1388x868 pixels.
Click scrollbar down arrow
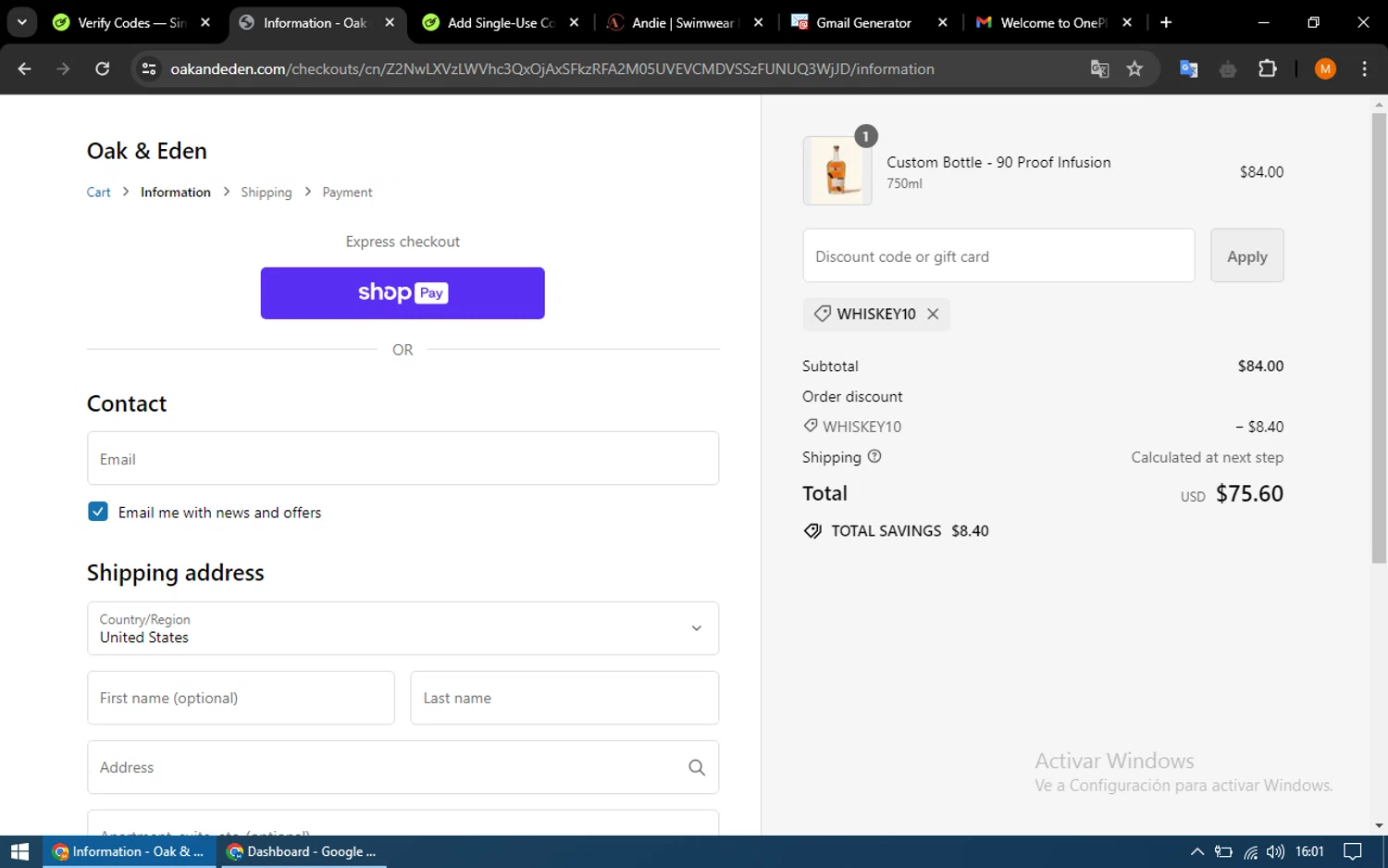[1379, 825]
